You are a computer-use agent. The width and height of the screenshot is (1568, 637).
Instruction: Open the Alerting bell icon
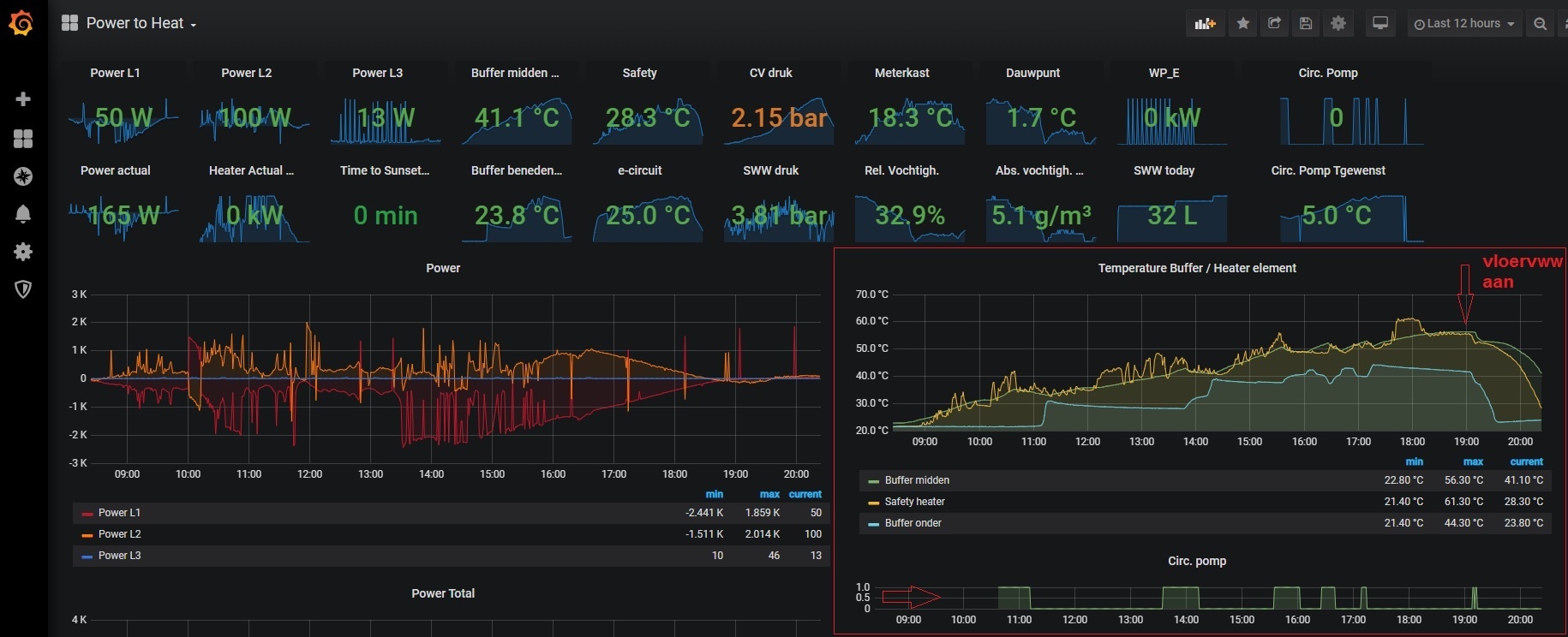pos(23,214)
